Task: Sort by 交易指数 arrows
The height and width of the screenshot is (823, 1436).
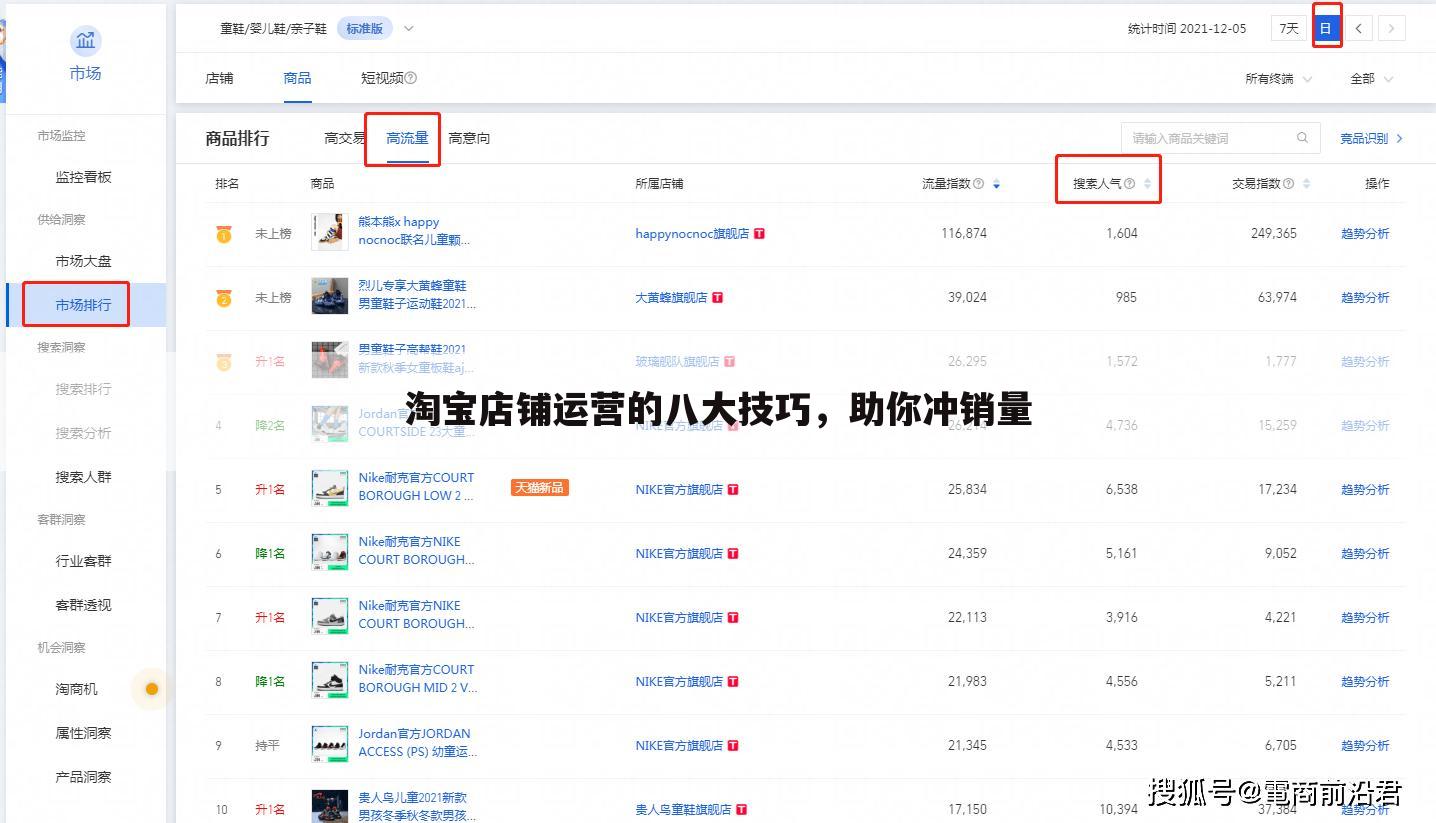Action: click(x=1306, y=184)
